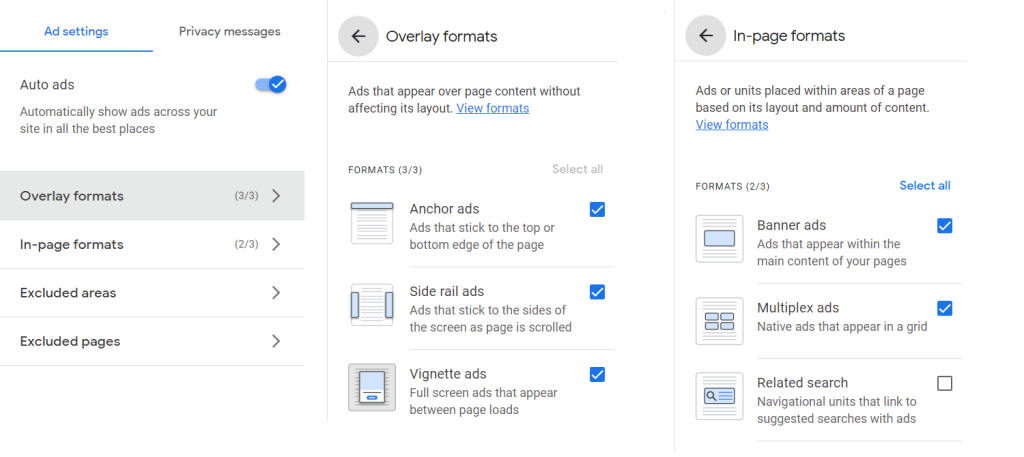Uncheck the Multiplex ads checkbox
1024x457 pixels.
pos(944,308)
